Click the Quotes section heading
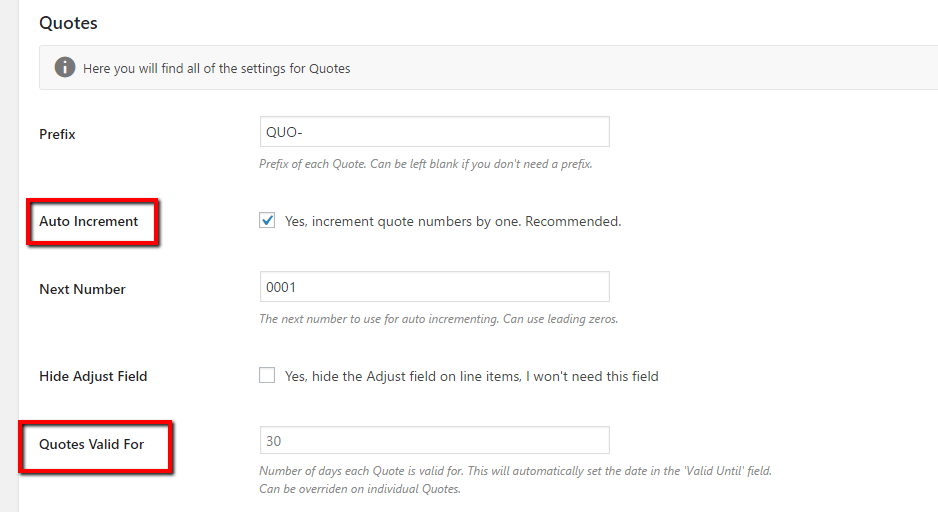The height and width of the screenshot is (512, 938). 68,22
